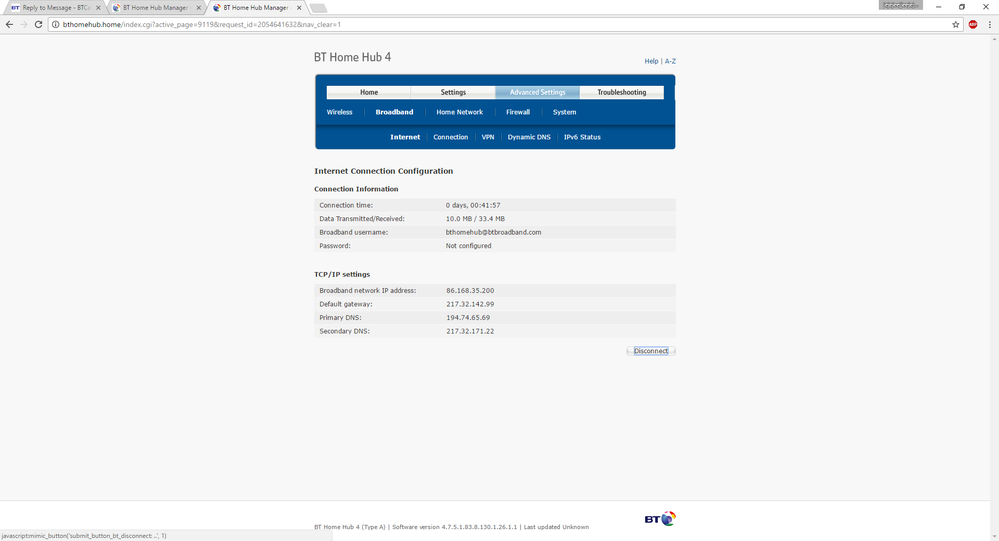Click the browser forward arrow
Image resolution: width=999 pixels, height=541 pixels.
point(24,24)
